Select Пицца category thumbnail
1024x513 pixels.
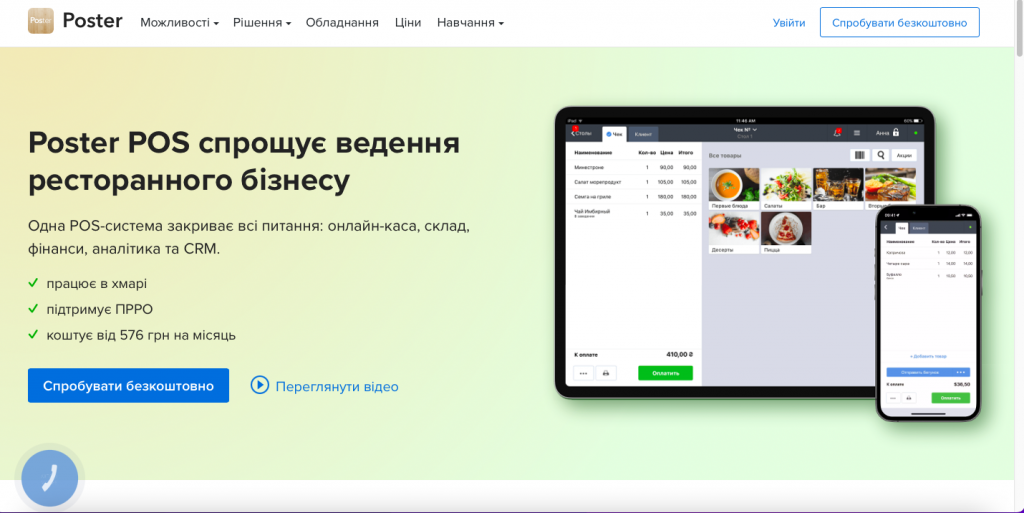point(786,233)
